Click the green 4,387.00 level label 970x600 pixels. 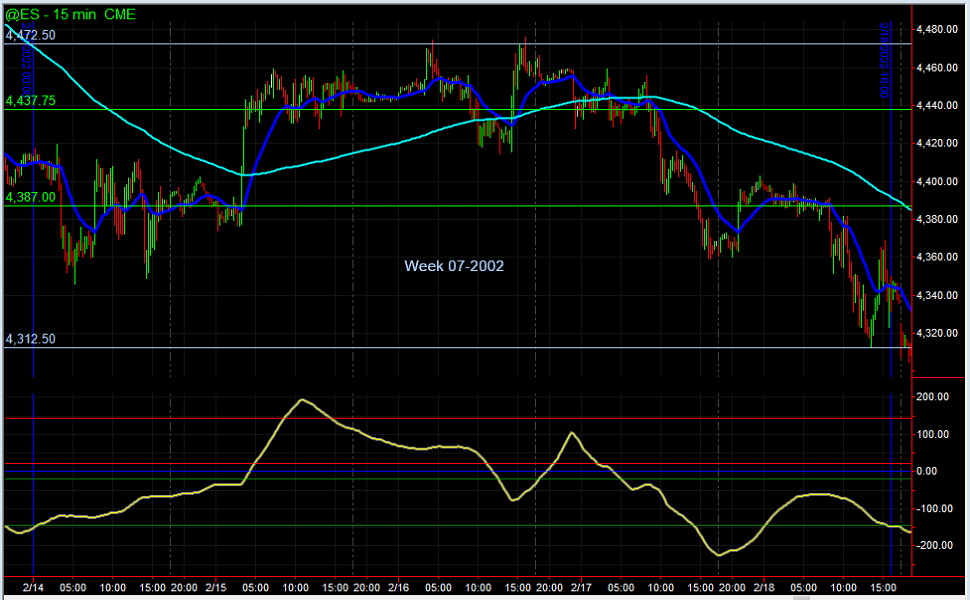pos(31,198)
